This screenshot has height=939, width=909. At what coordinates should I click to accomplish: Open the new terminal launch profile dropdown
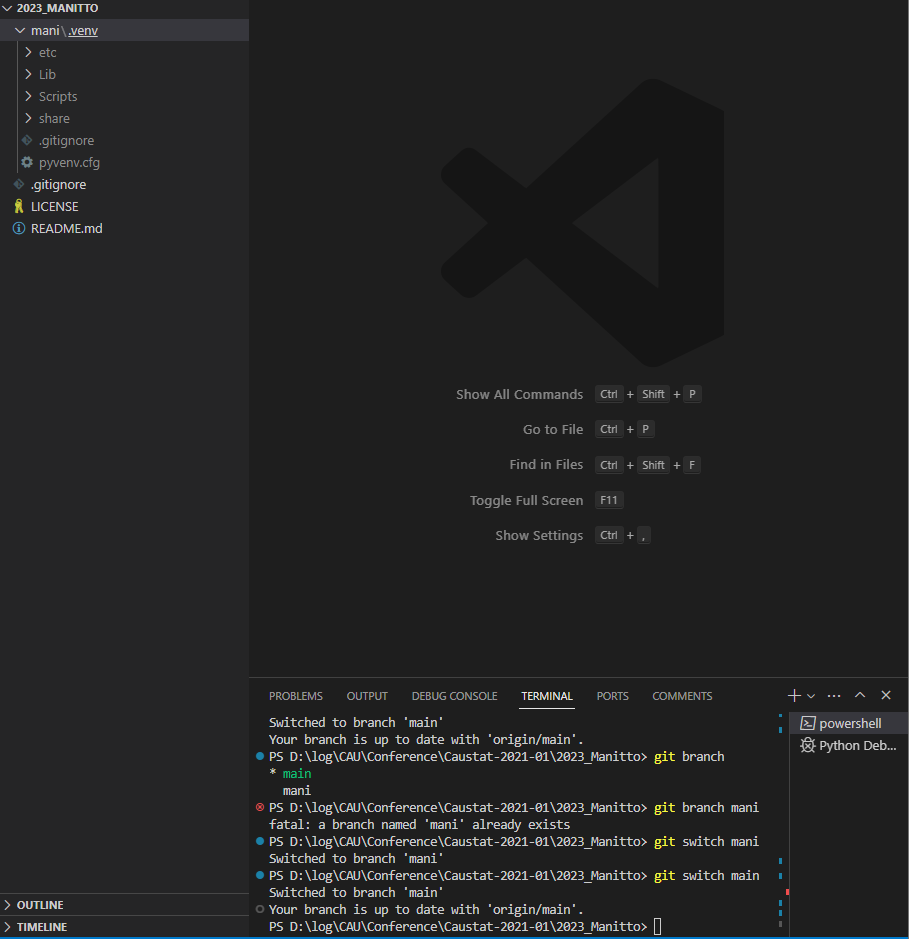click(811, 696)
